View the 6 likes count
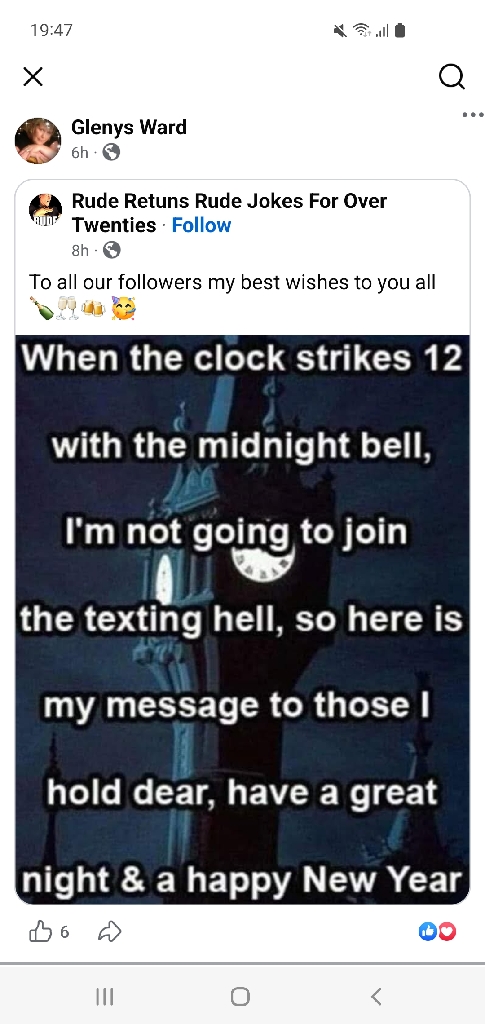 pos(64,932)
